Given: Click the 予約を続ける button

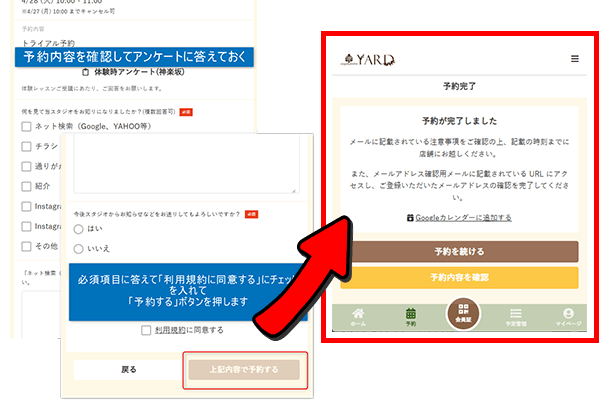Looking at the screenshot, I should pos(459,251).
